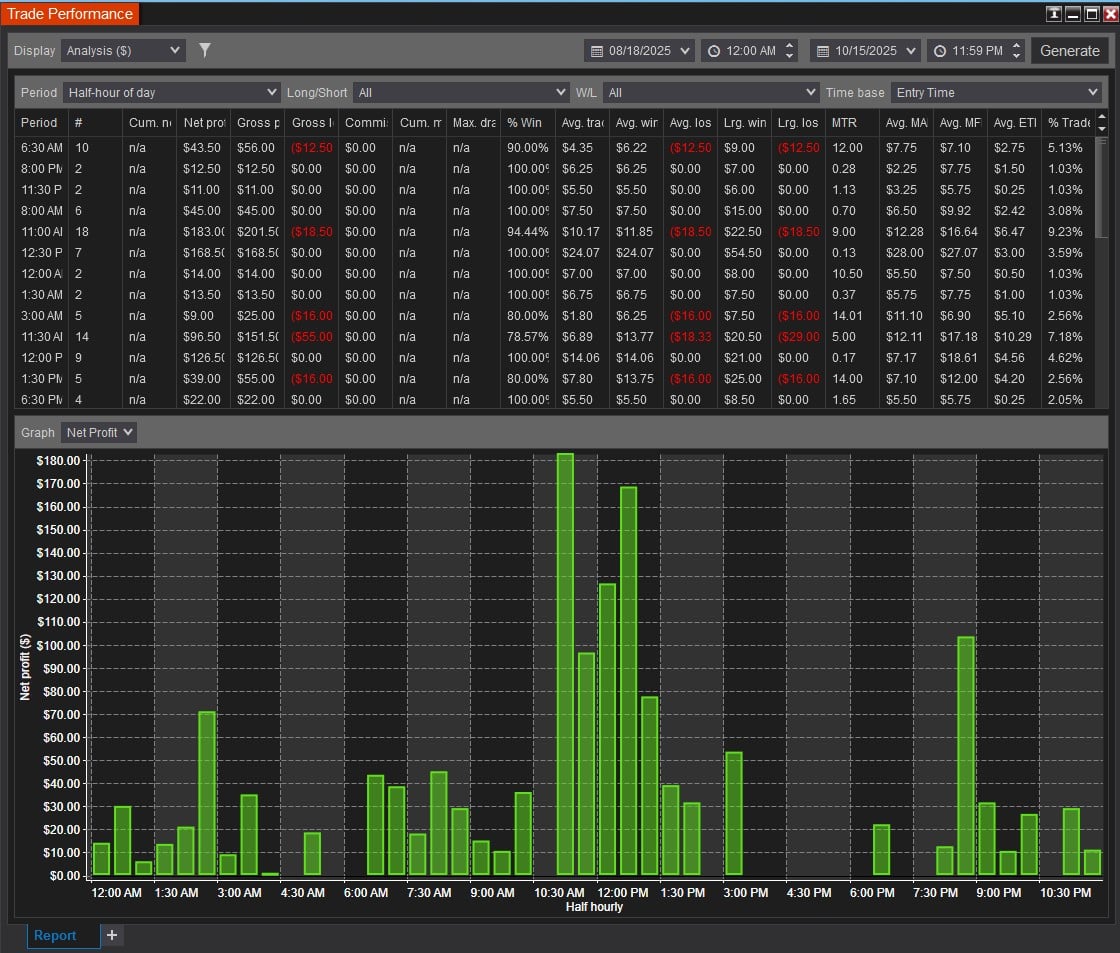Click the start date calendar icon
Viewport: 1120px width, 953px height.
(x=597, y=51)
